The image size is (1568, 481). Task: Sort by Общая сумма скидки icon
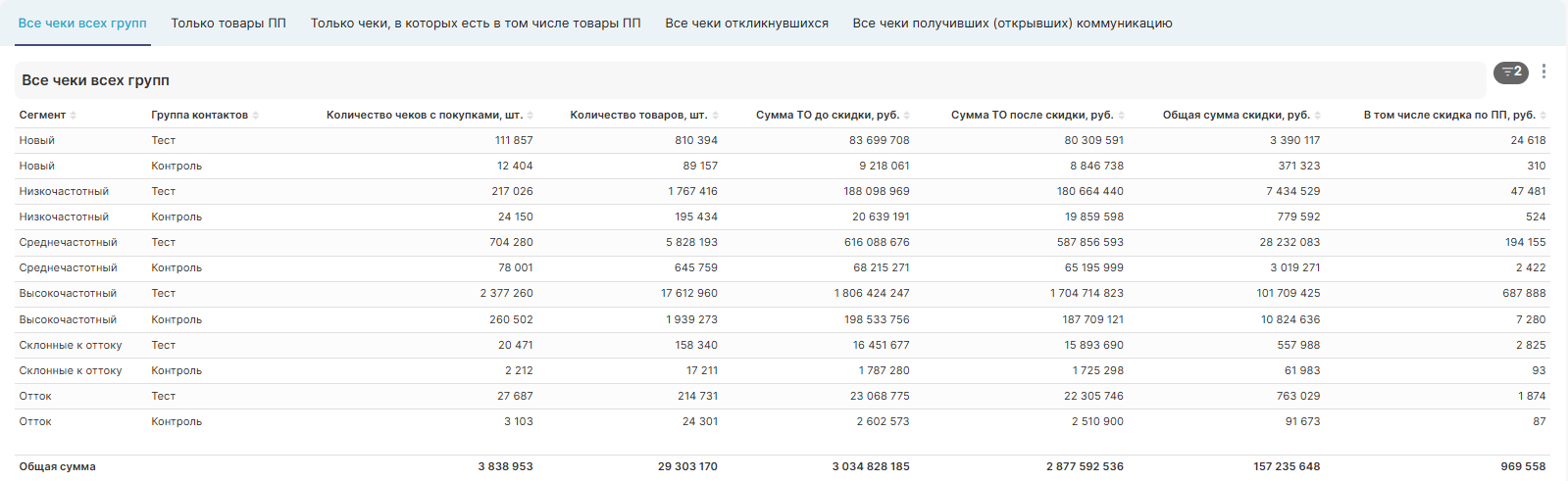pyautogui.click(x=1318, y=116)
